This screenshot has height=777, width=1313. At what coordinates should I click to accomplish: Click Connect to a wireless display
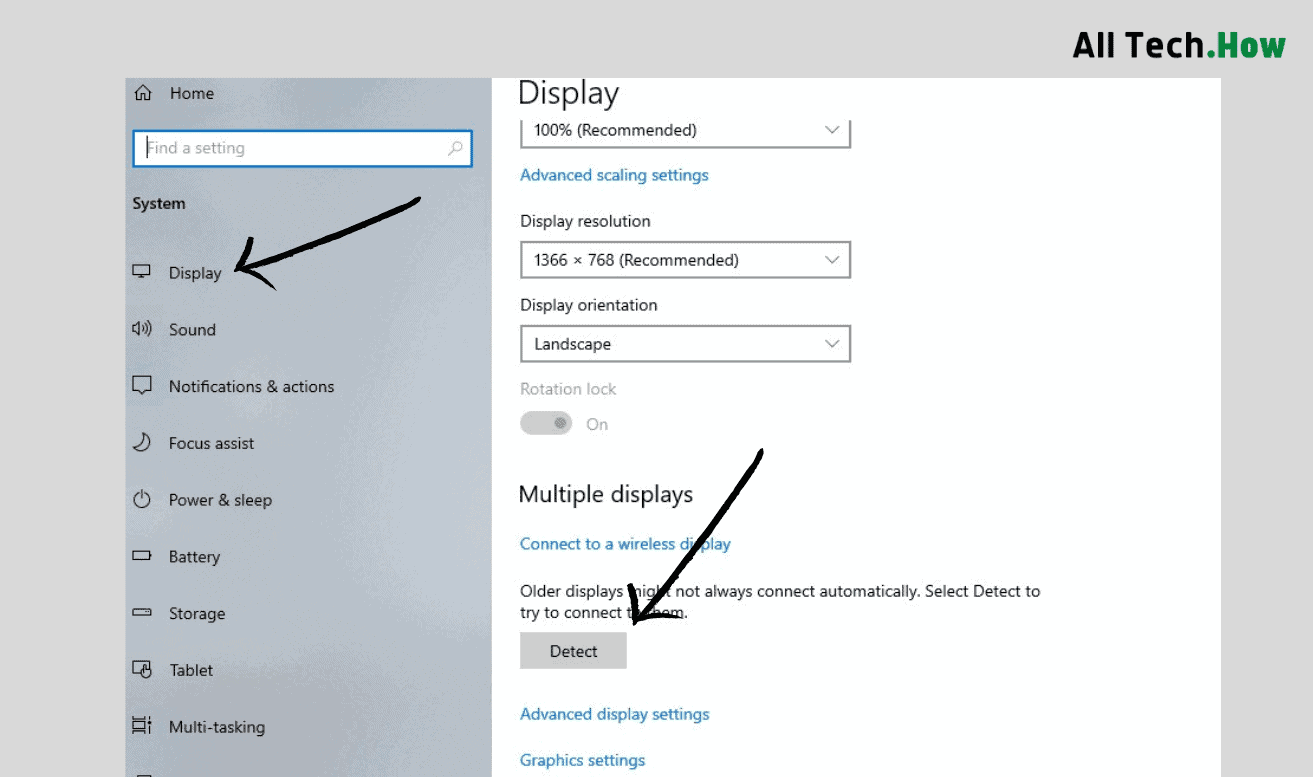(624, 543)
